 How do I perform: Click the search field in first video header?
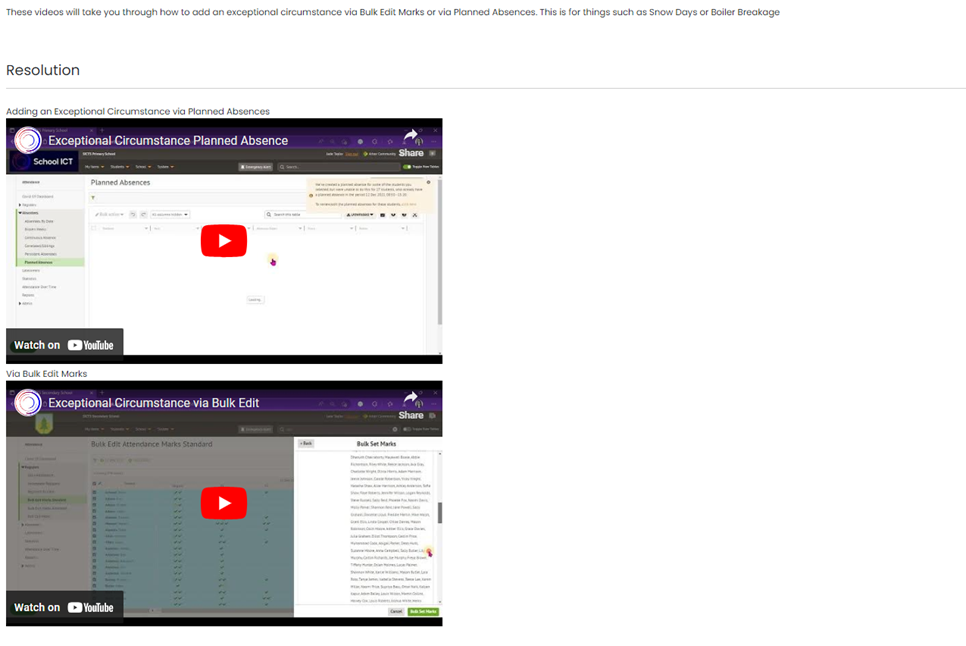pos(335,167)
